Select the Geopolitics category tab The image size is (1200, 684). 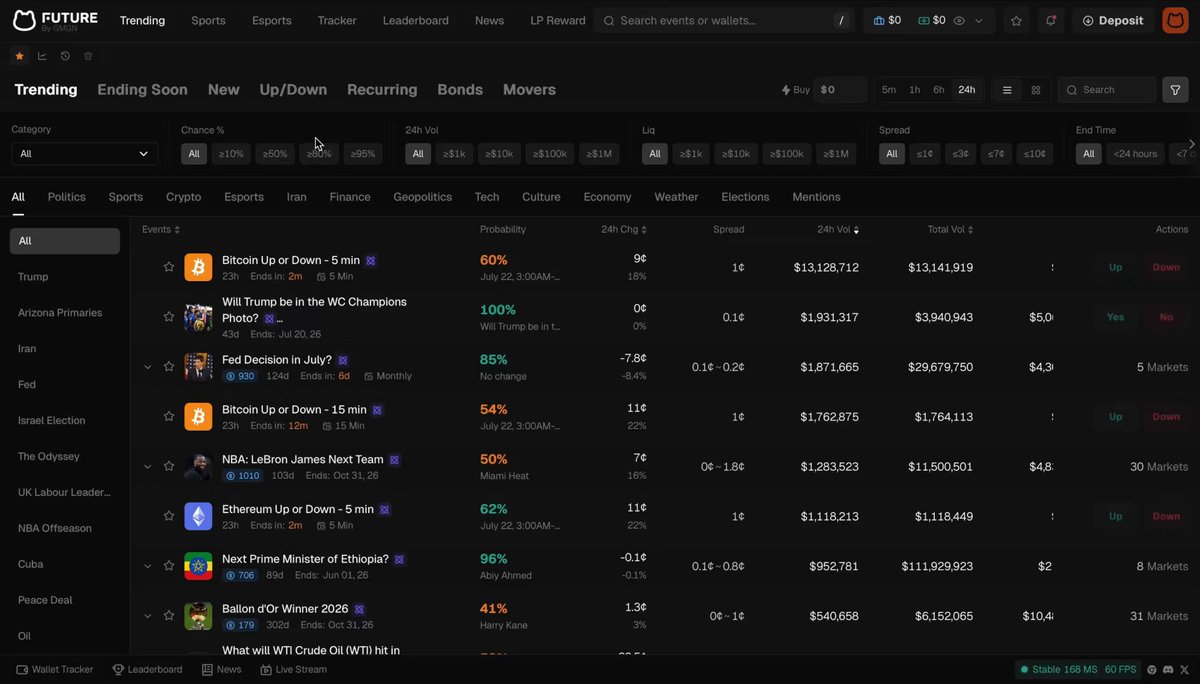423,197
